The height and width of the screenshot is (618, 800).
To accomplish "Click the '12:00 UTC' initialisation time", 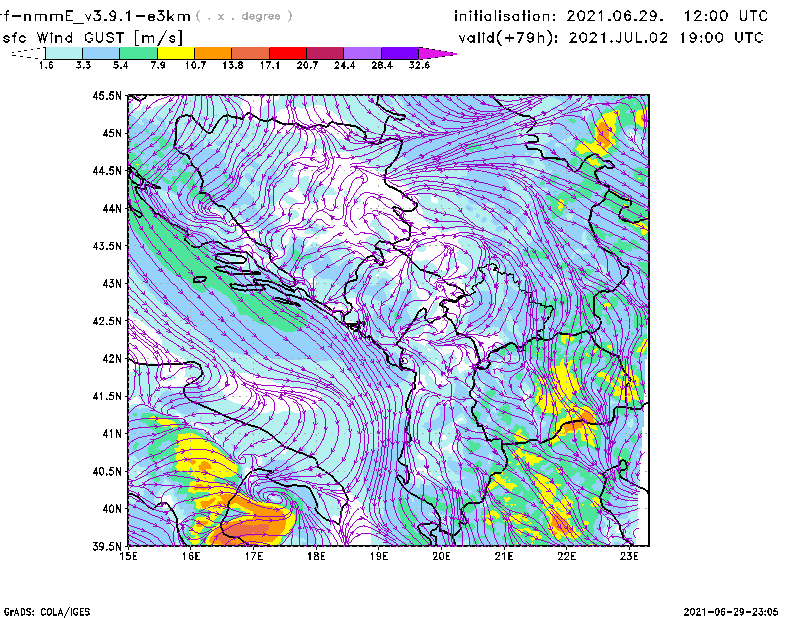I will click(x=726, y=16).
